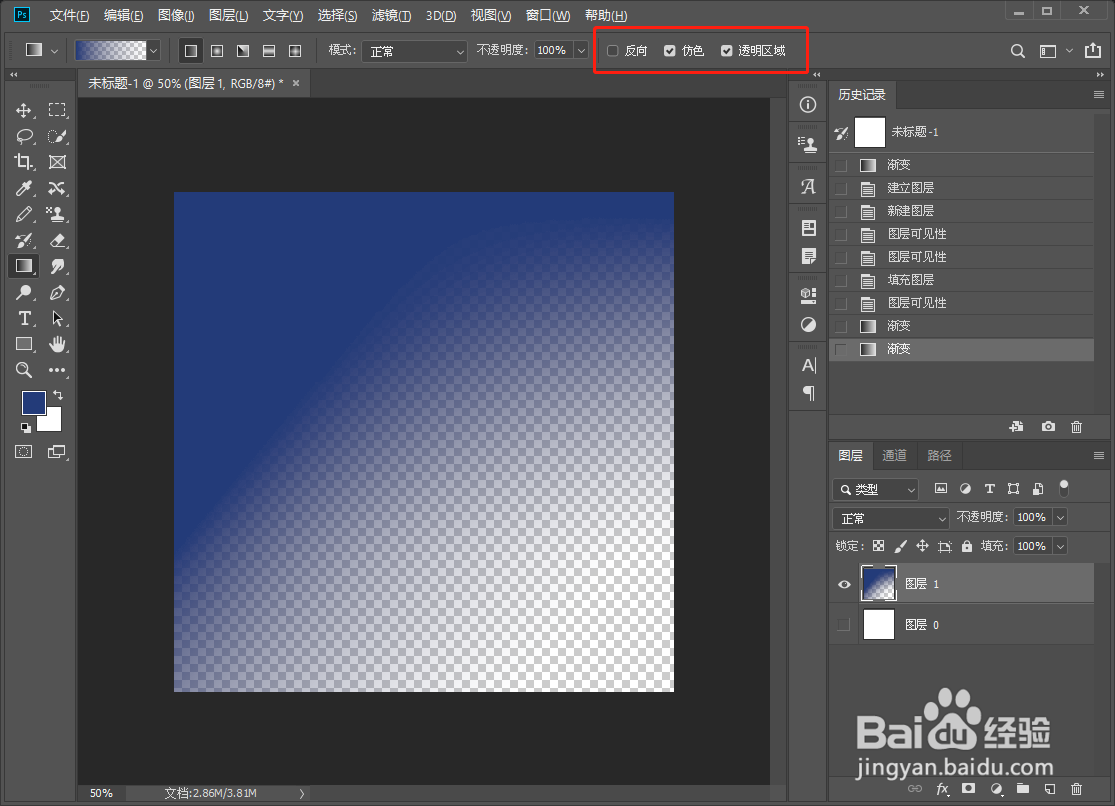Image resolution: width=1115 pixels, height=806 pixels.
Task: Open the 滤镜(T) menu
Action: [391, 15]
